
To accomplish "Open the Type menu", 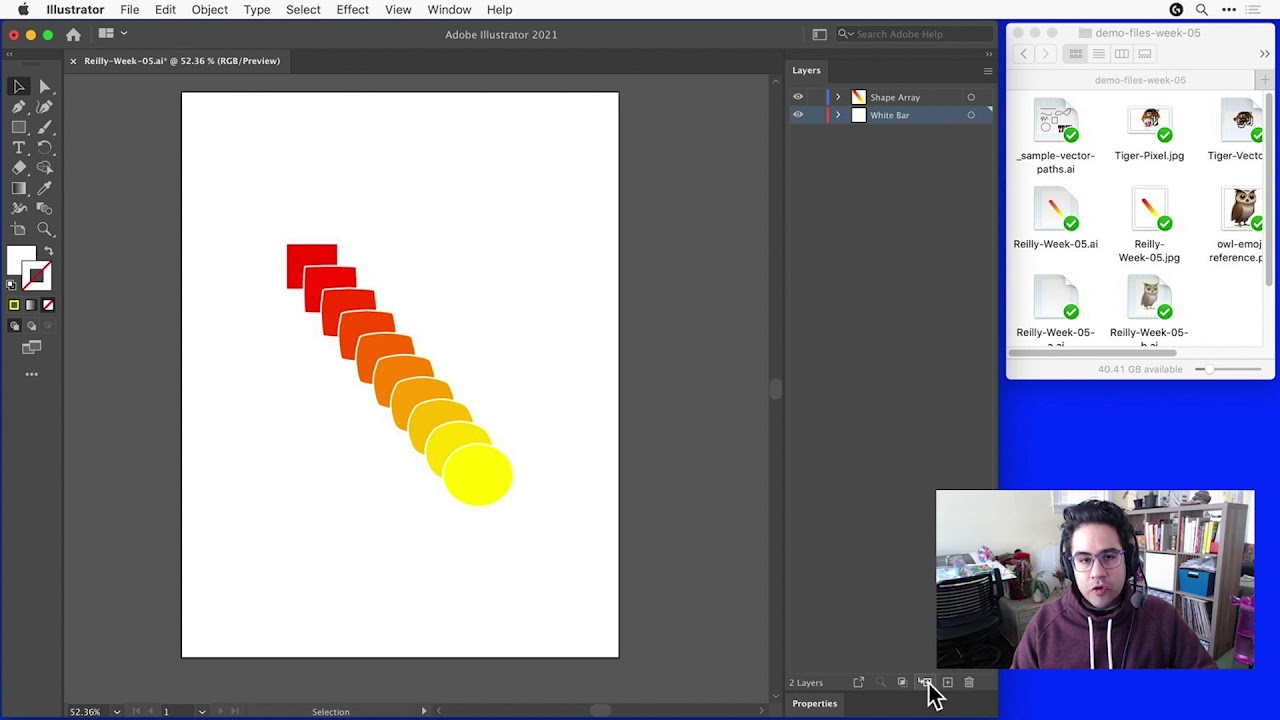I will point(257,10).
